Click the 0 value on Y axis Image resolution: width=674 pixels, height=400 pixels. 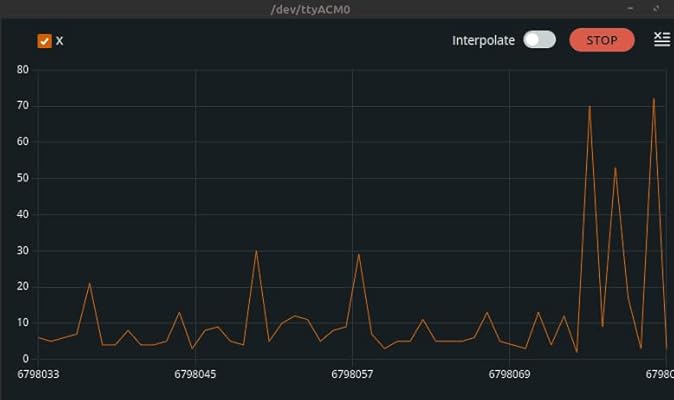point(25,359)
